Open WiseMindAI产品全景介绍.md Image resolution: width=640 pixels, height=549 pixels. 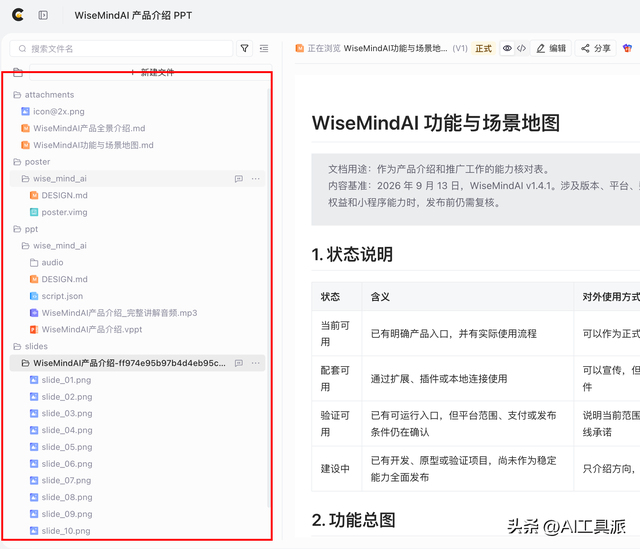click(89, 128)
